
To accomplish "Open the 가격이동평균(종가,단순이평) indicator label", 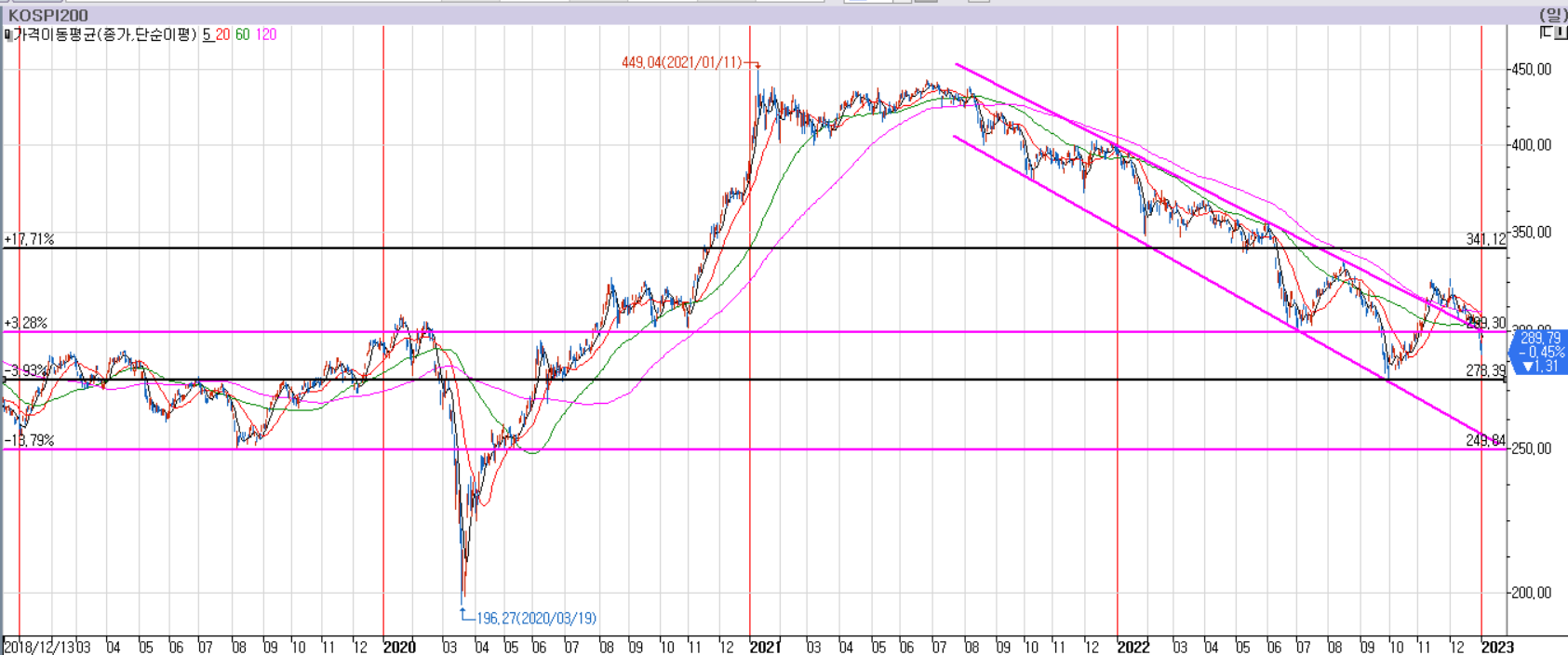I will [105, 34].
